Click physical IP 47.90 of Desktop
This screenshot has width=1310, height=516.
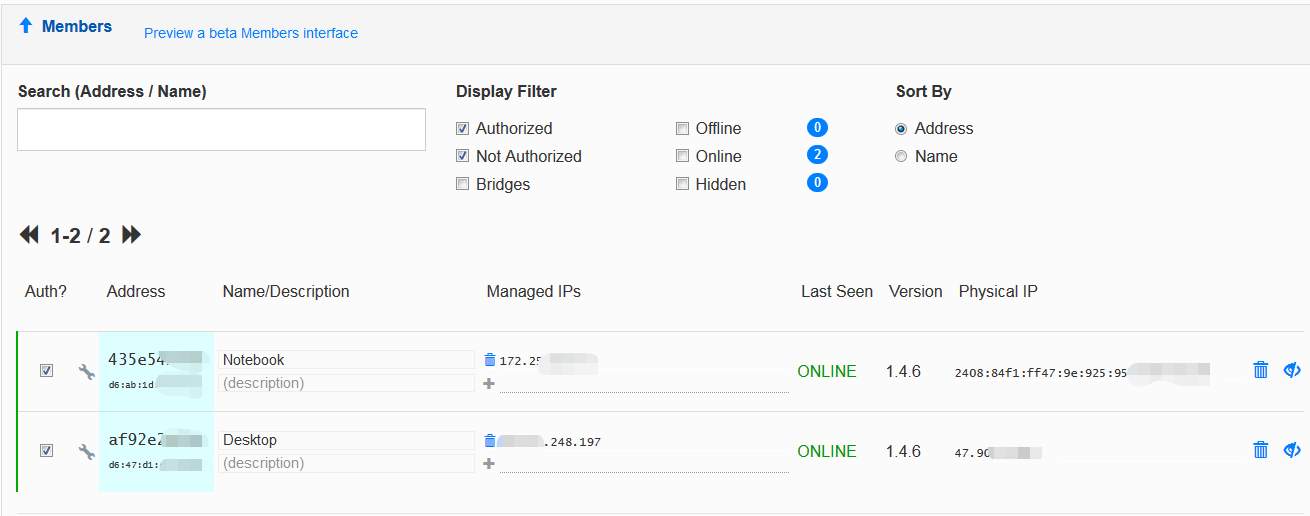coord(997,453)
